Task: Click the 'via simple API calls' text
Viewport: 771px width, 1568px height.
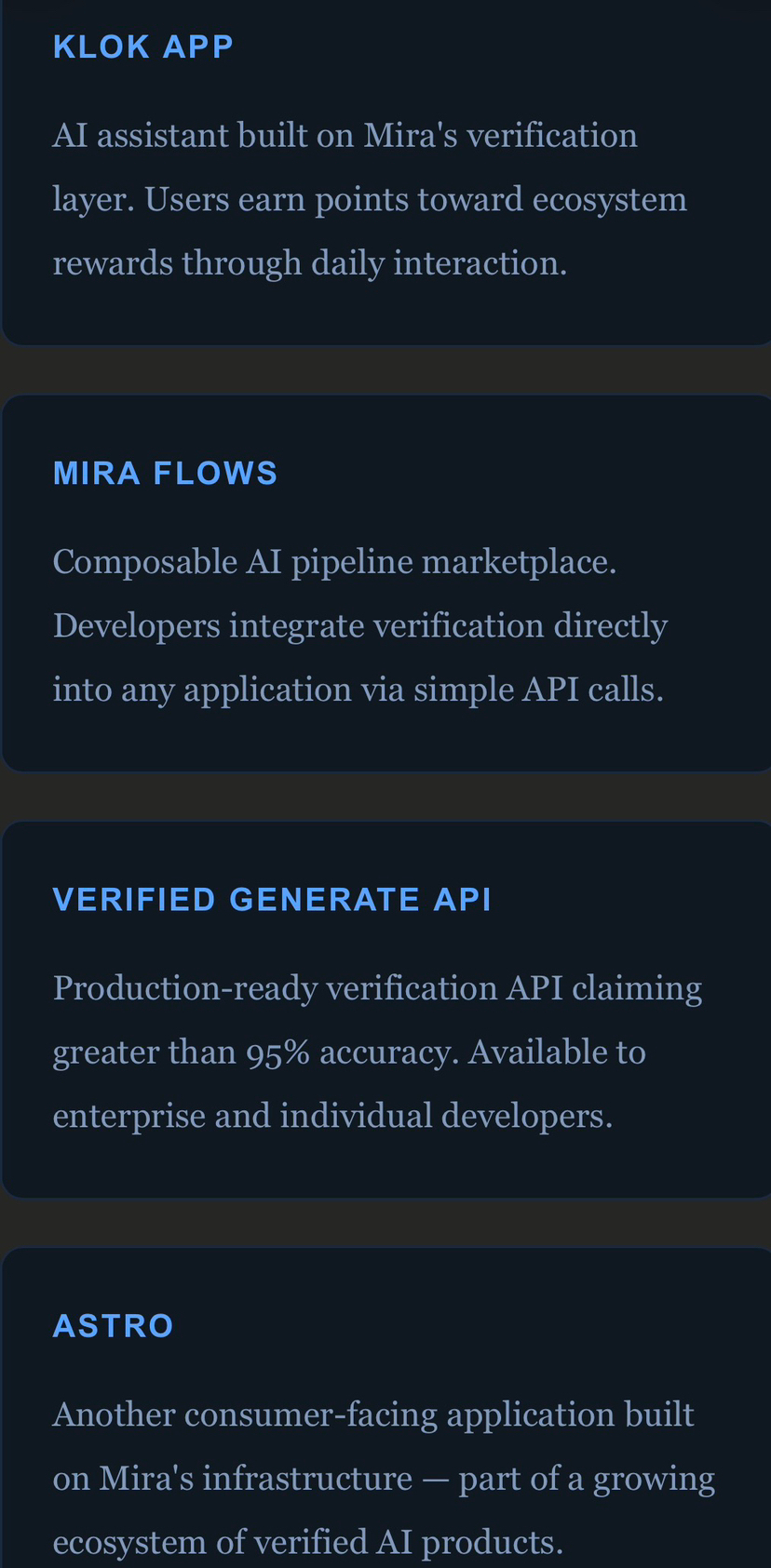Action: (x=512, y=690)
